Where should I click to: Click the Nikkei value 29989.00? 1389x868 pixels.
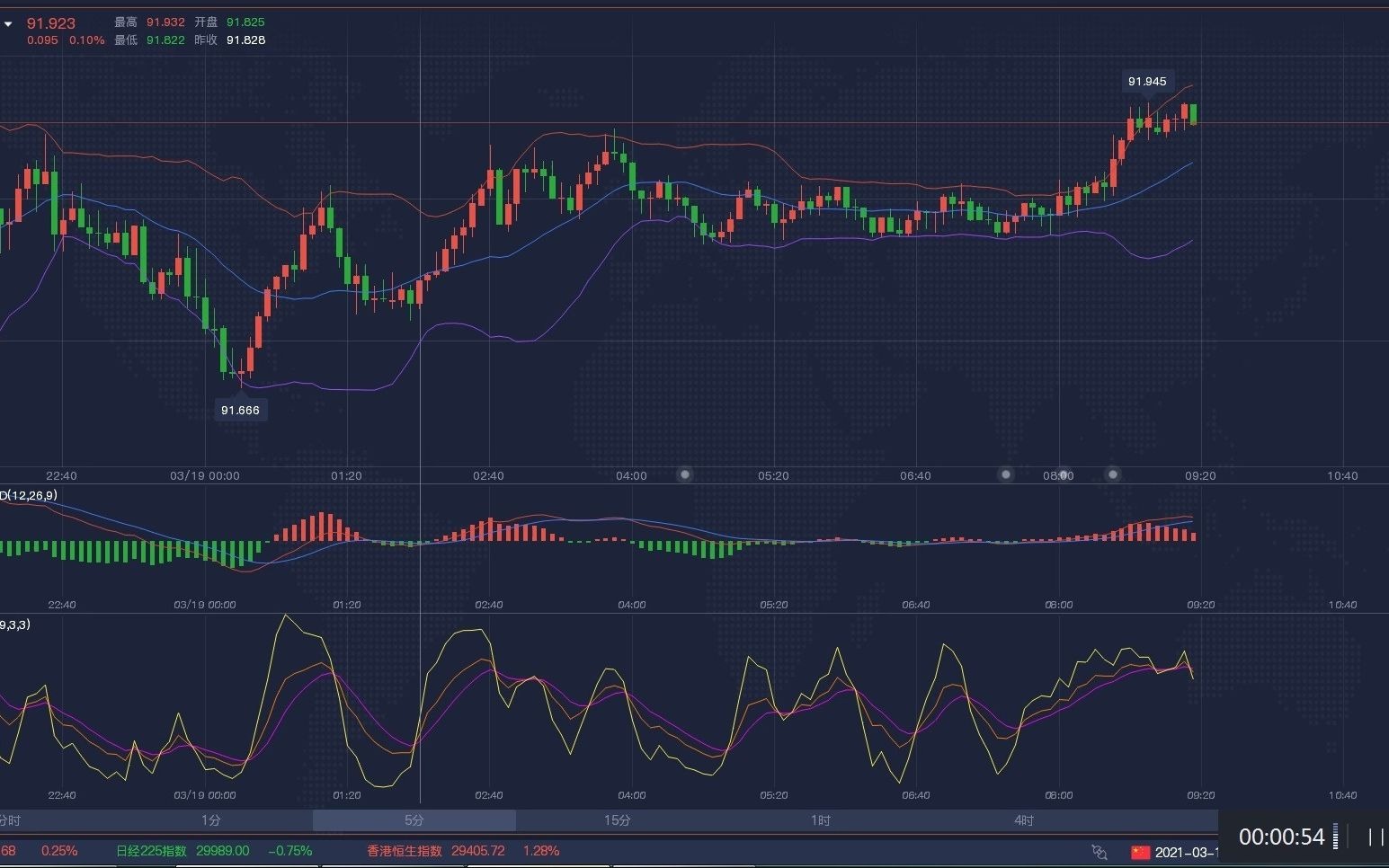[223, 851]
